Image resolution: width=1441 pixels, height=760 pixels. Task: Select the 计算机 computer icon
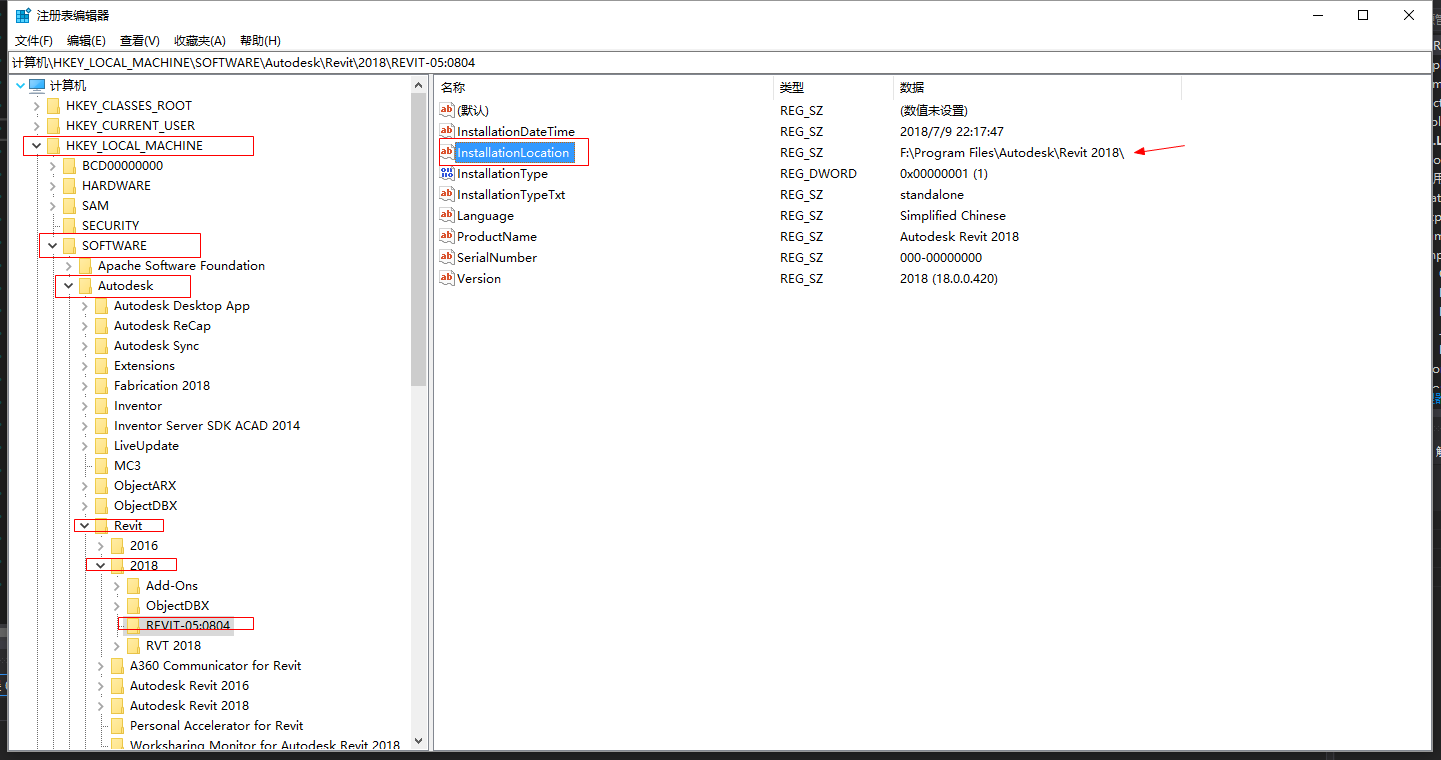pos(37,86)
